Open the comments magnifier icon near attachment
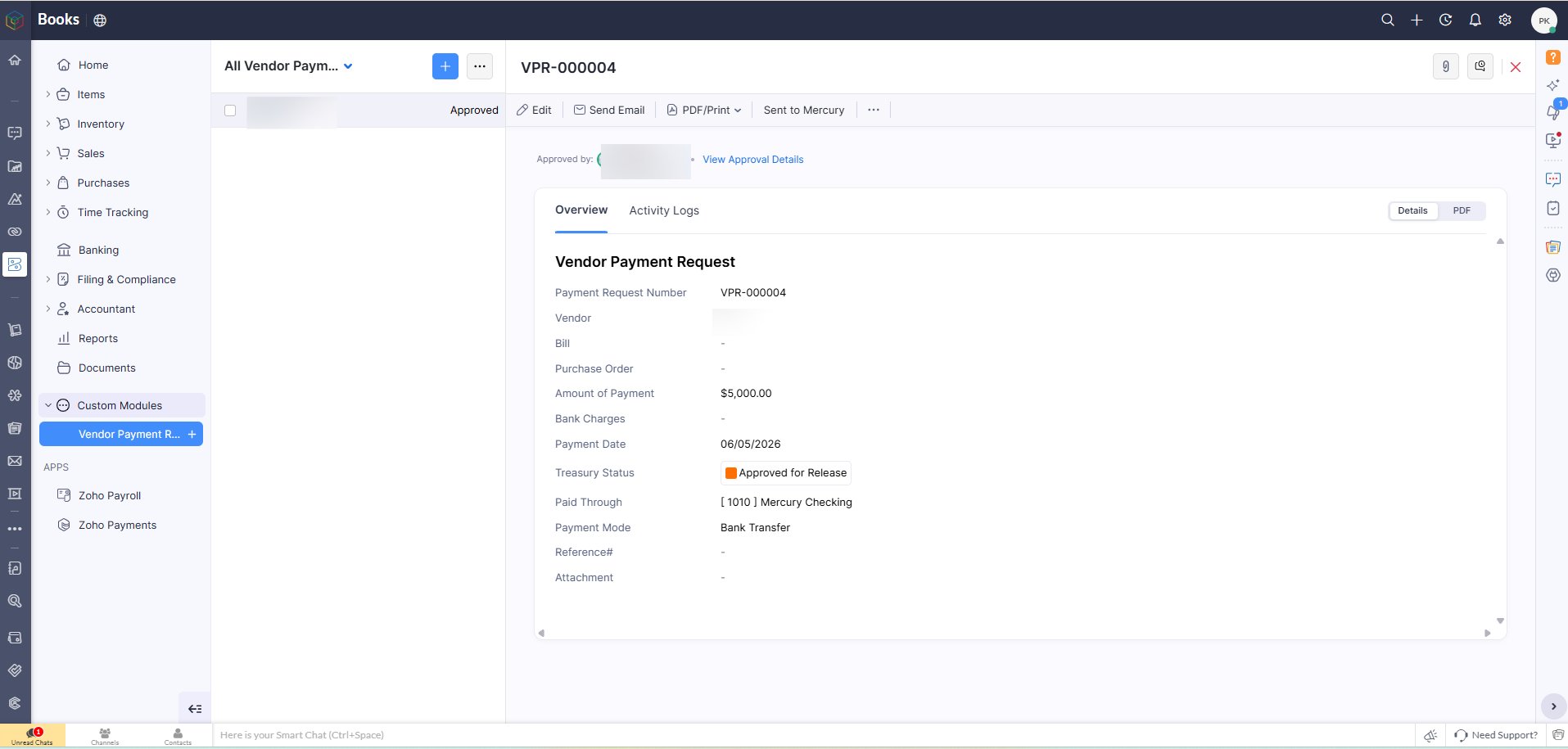 (1480, 66)
